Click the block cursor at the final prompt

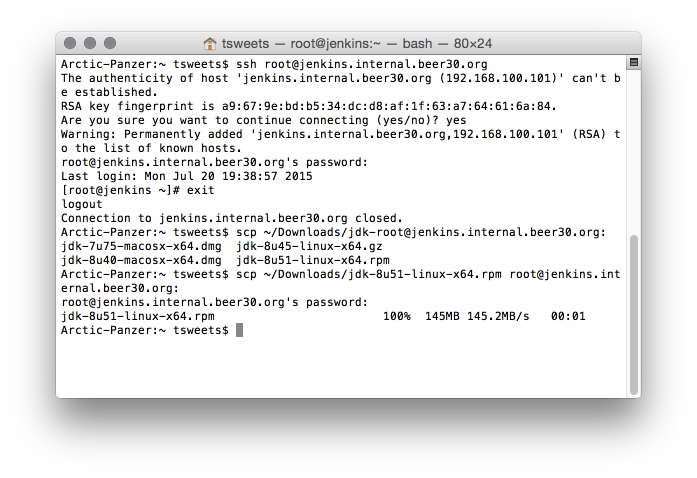tap(239, 330)
